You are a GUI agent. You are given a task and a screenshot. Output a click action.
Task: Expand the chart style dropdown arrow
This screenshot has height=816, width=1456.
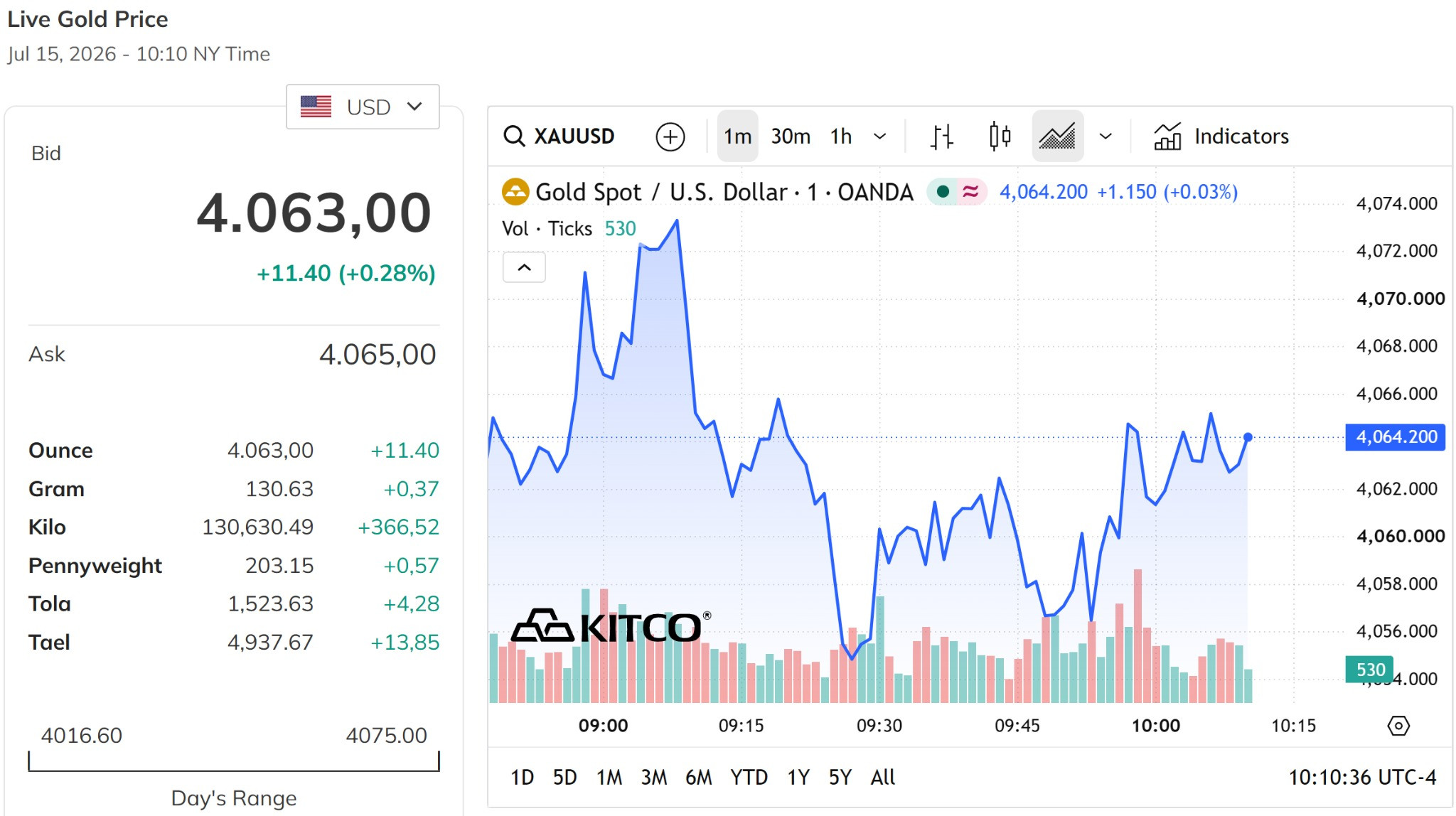coord(1106,136)
